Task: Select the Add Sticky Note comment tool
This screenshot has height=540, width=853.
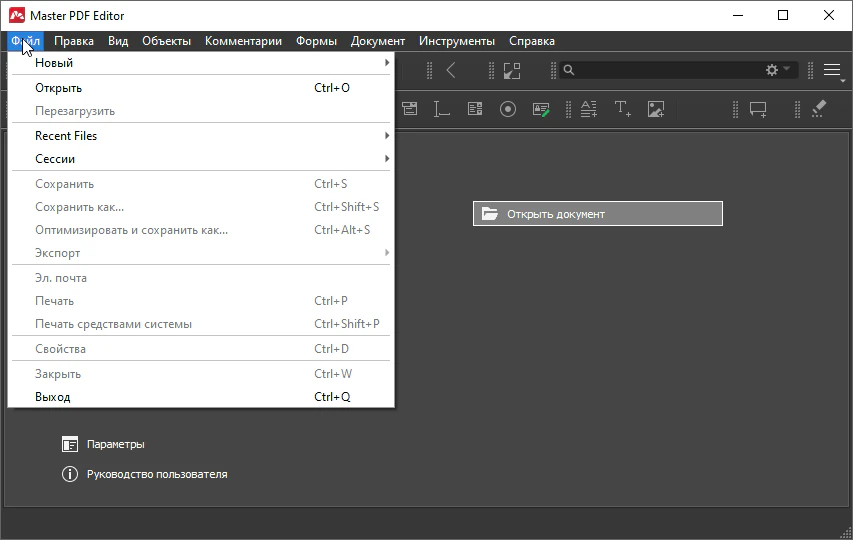Action: (x=758, y=109)
